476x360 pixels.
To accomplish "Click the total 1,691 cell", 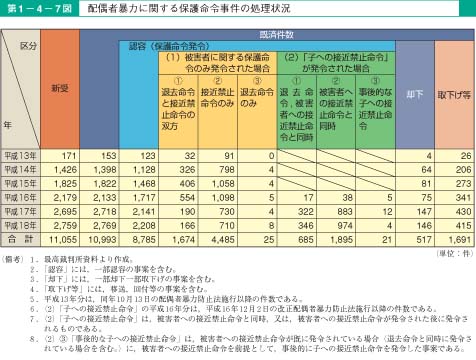I will coord(460,239).
